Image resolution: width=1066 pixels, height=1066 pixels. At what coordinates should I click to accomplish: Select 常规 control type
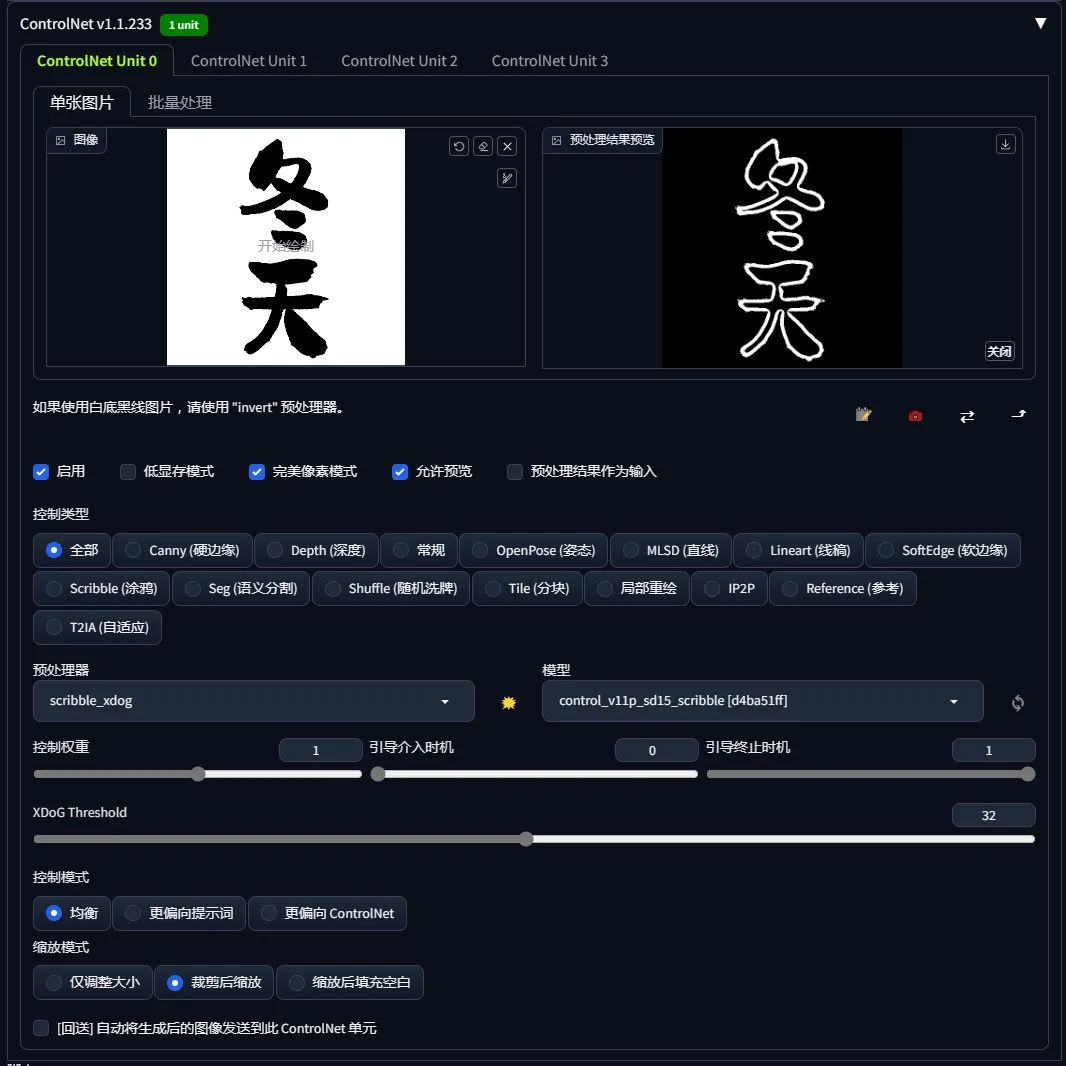click(x=419, y=551)
